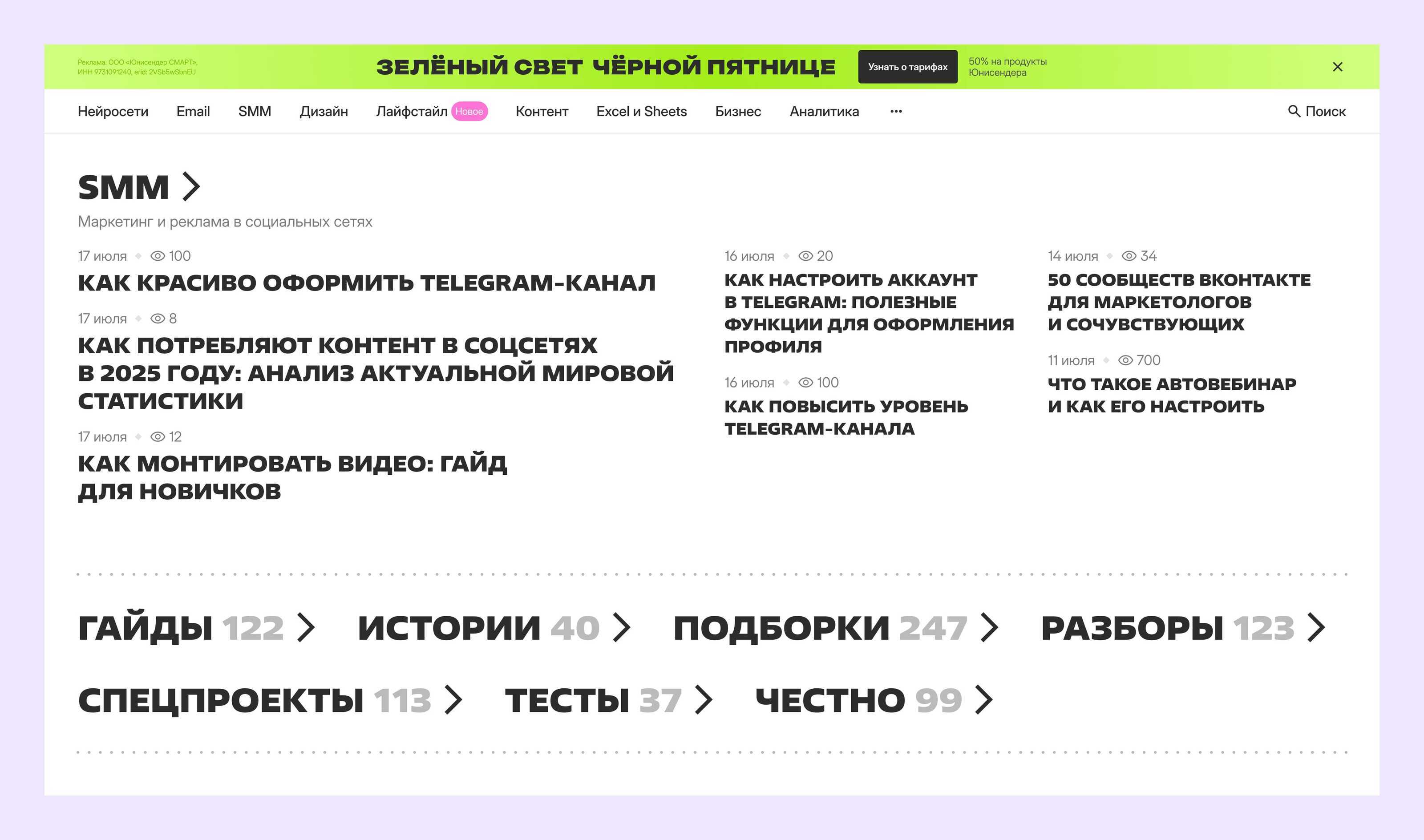Click the arrow beside Истории 40
This screenshot has height=840, width=1424.
(622, 627)
